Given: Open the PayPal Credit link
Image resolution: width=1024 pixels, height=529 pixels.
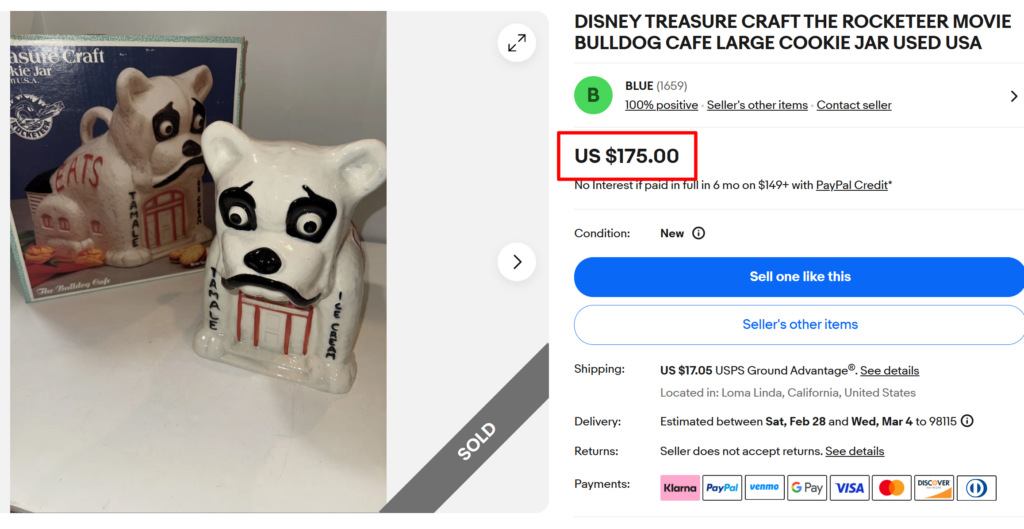Looking at the screenshot, I should click(851, 185).
